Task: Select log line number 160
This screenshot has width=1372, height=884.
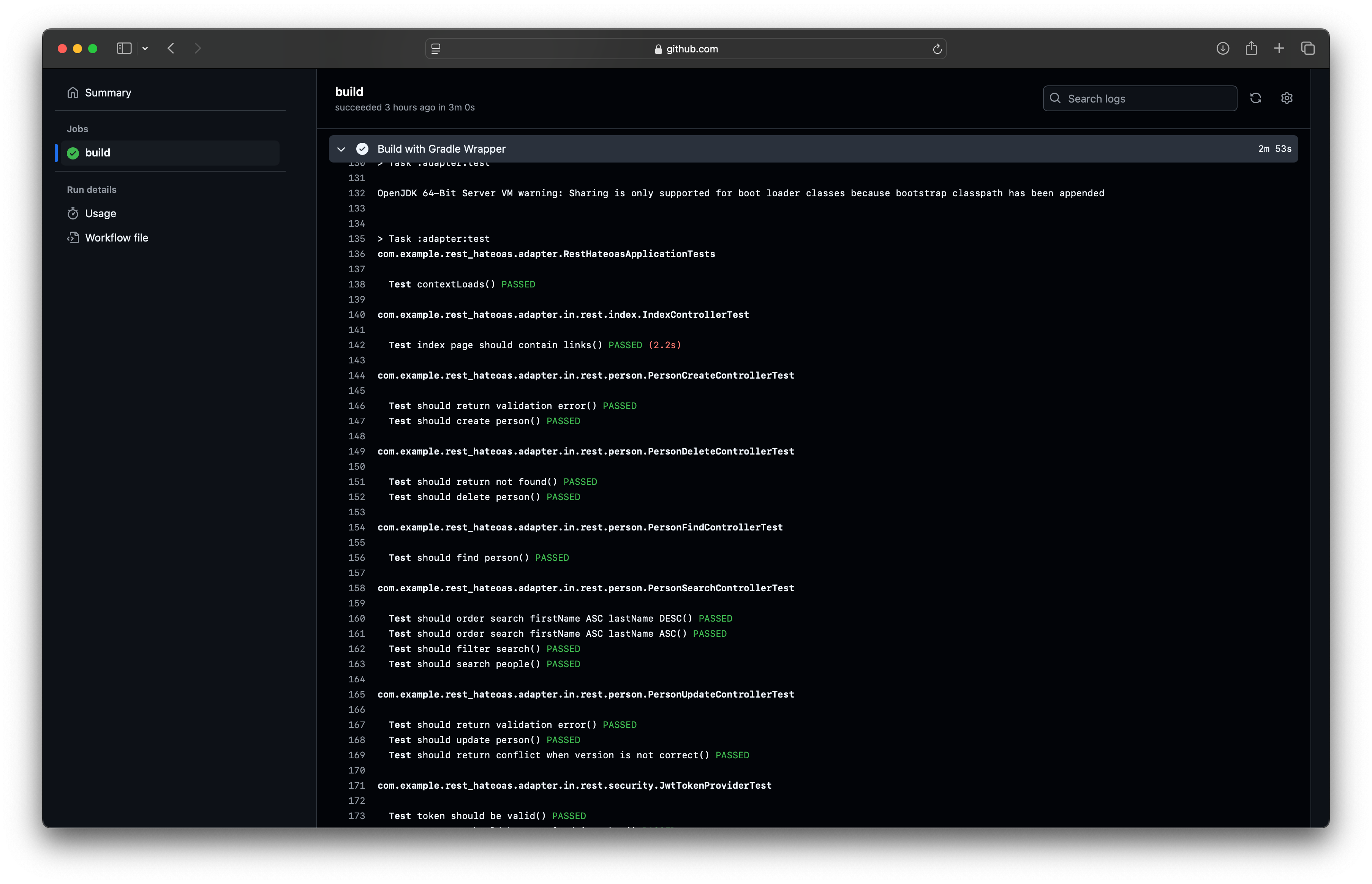Action: pyautogui.click(x=357, y=618)
